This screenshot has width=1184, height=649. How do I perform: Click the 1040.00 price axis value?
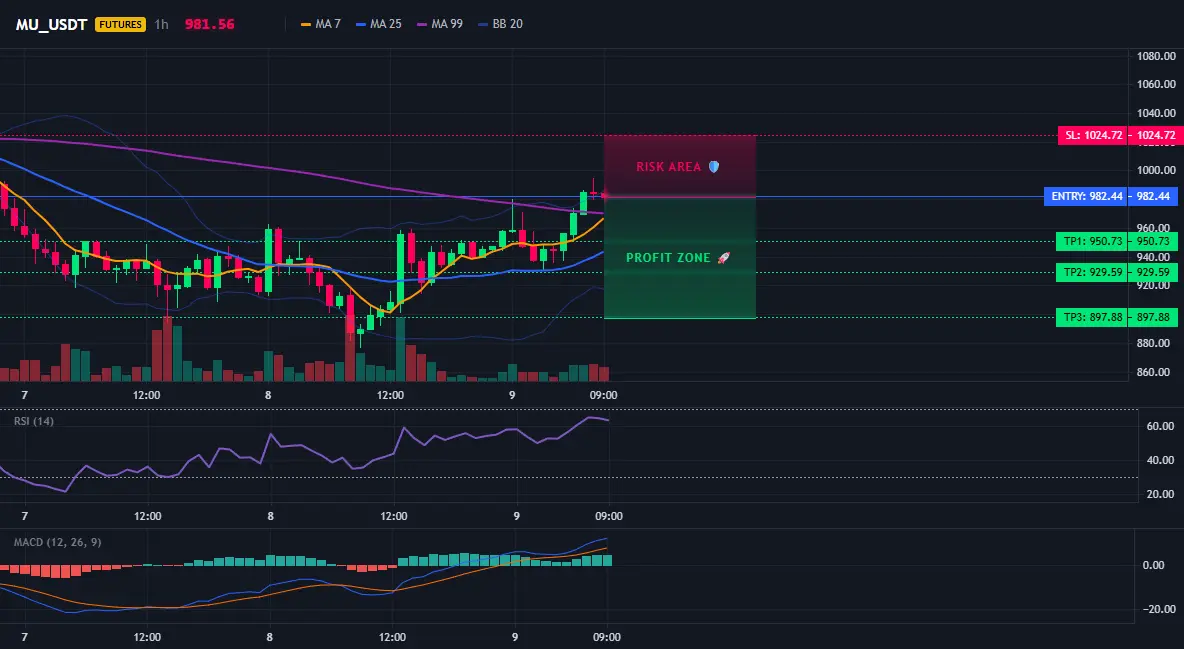click(x=1156, y=113)
